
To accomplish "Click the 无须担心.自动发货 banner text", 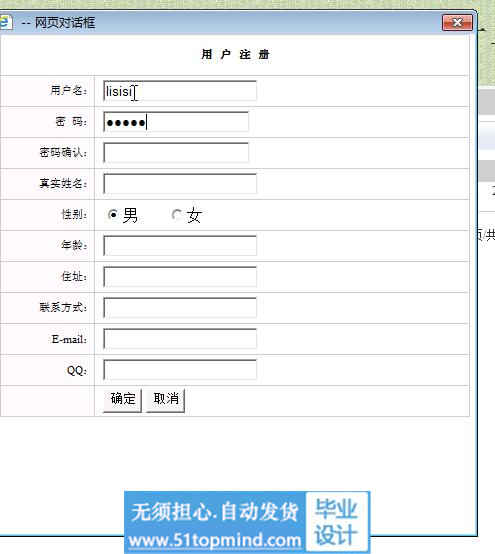I will click(215, 512).
